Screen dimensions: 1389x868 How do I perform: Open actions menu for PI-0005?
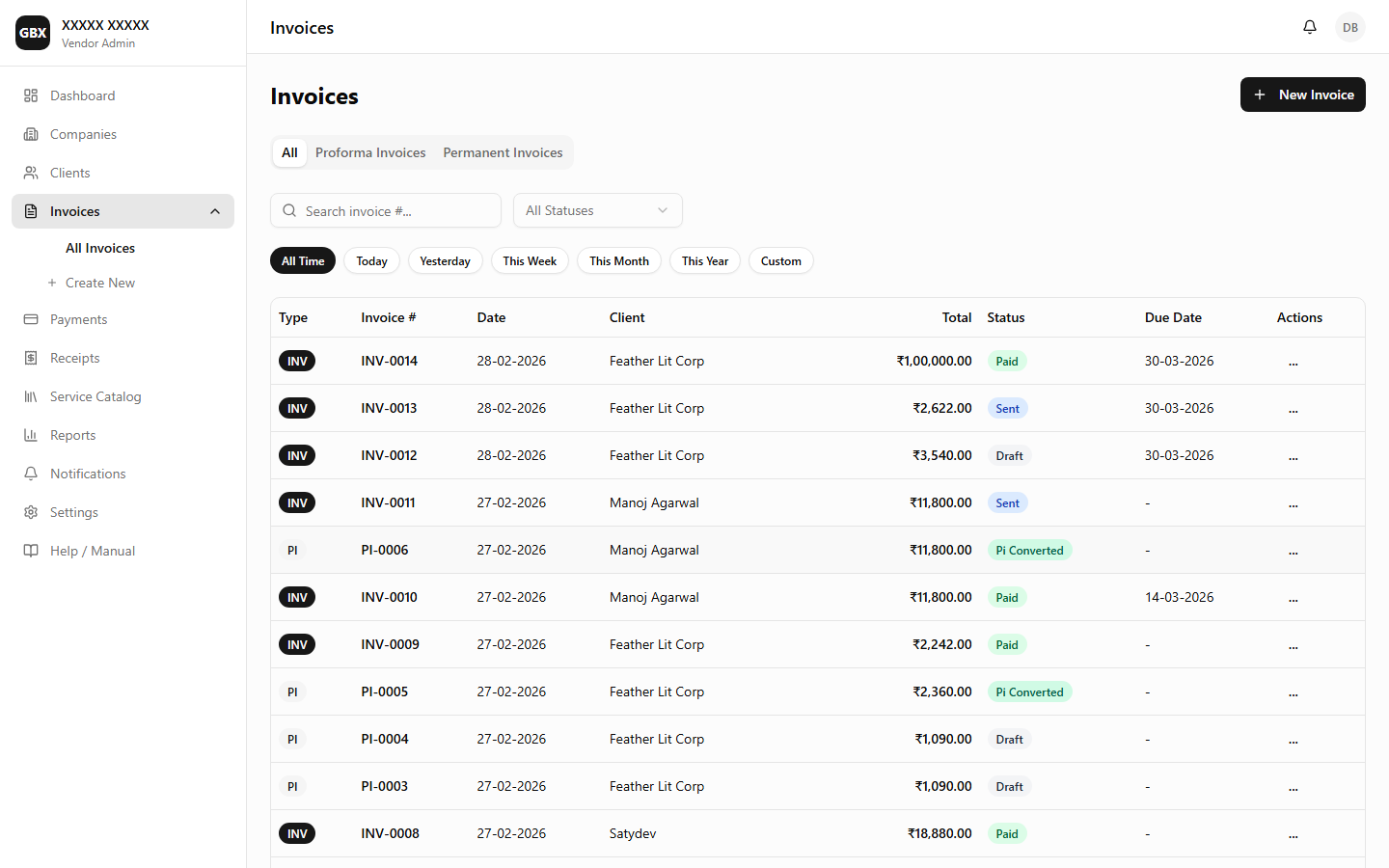point(1293,692)
